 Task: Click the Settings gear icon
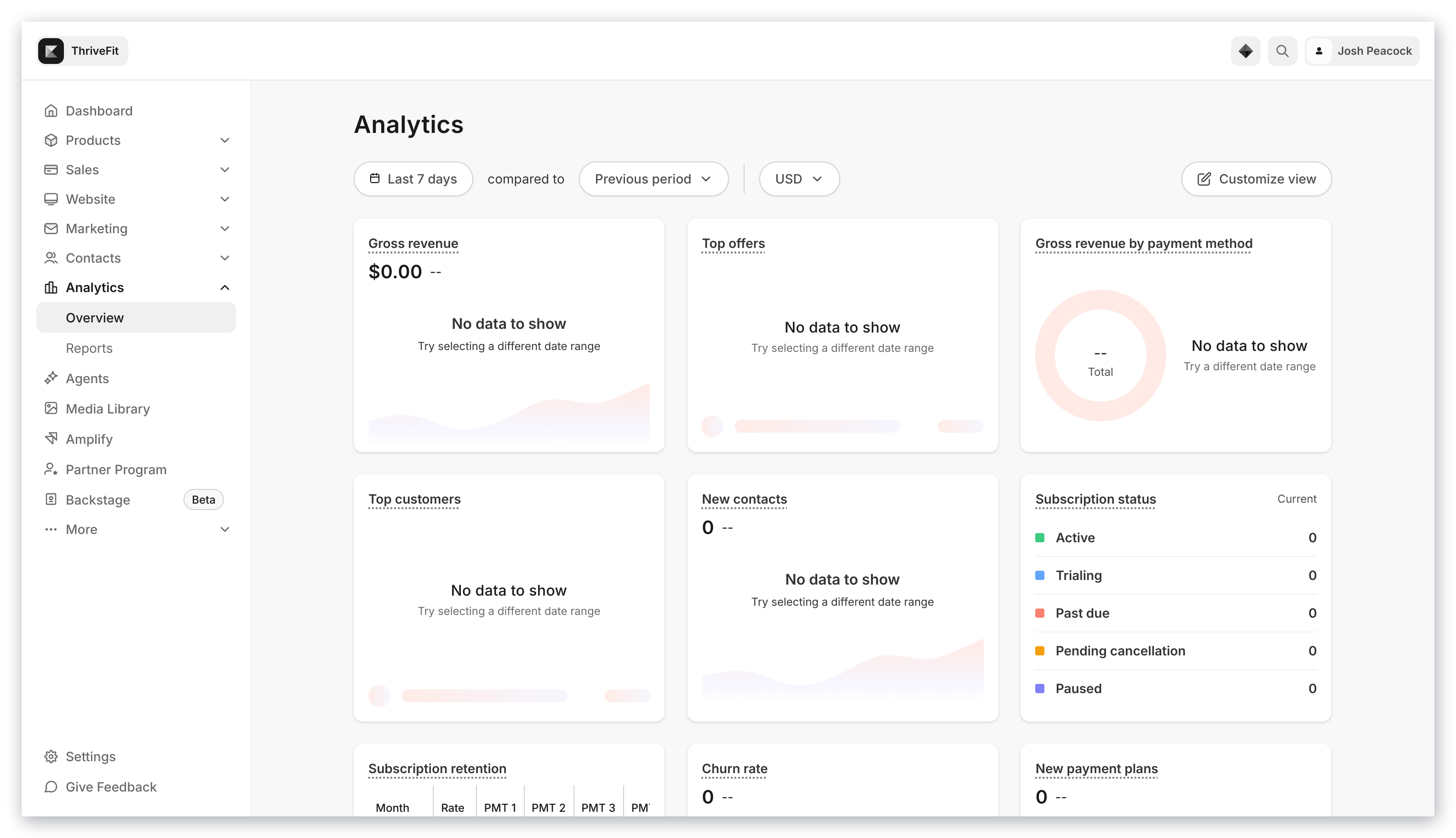click(51, 756)
